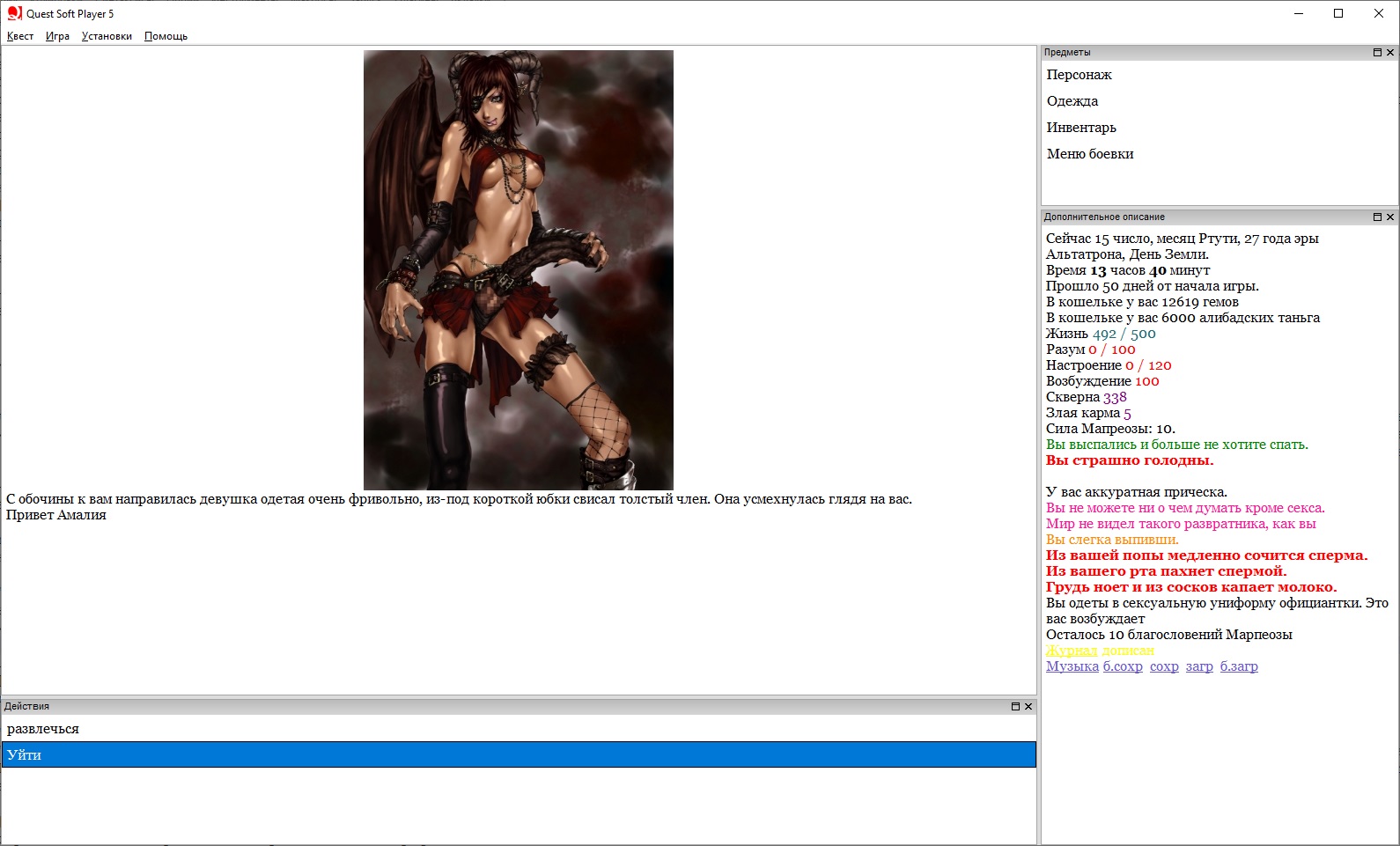Undock the Дополнительное описание panel

(x=1377, y=217)
